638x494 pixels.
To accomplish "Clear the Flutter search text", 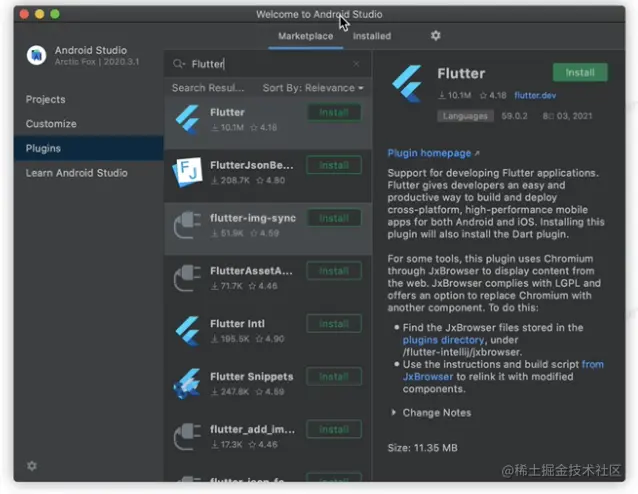I will click(356, 64).
